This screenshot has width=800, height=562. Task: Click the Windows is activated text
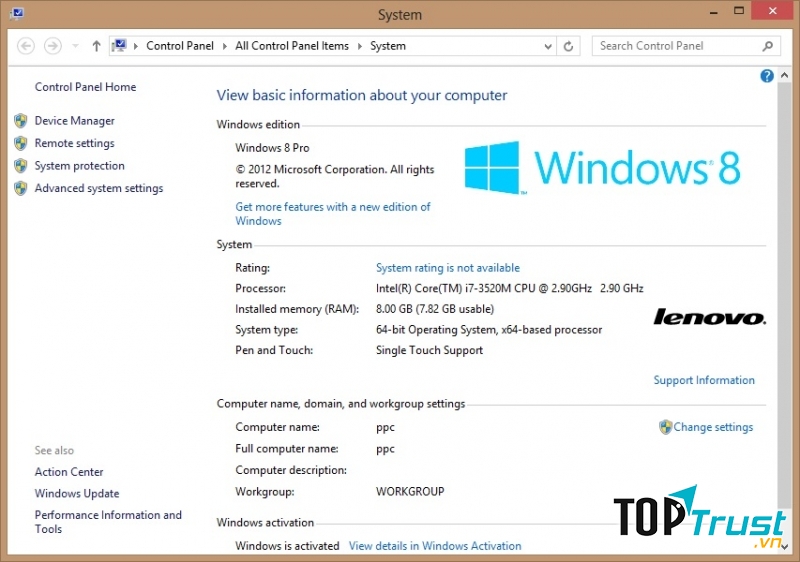click(x=287, y=546)
